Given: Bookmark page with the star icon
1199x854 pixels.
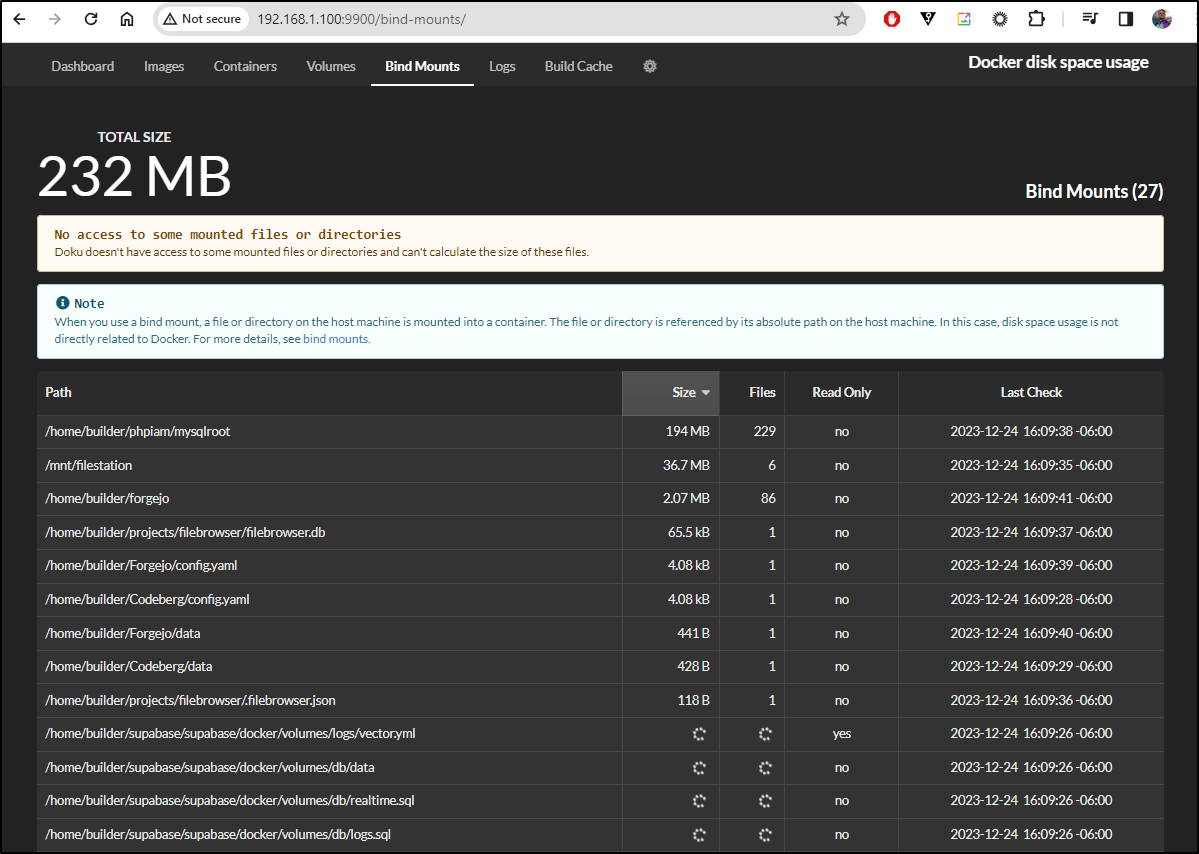Looking at the screenshot, I should 842,19.
